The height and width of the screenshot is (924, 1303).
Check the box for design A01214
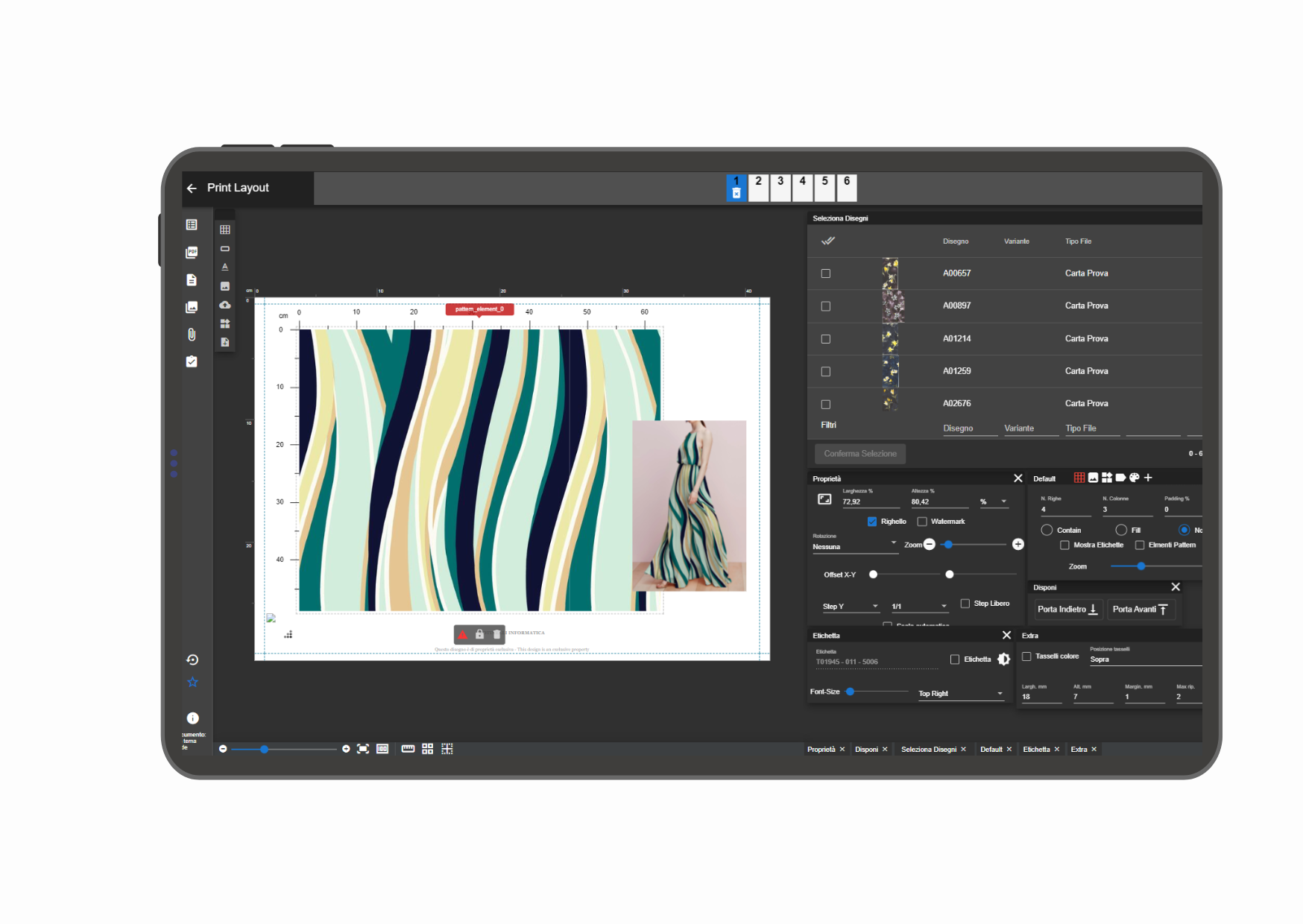click(x=825, y=339)
